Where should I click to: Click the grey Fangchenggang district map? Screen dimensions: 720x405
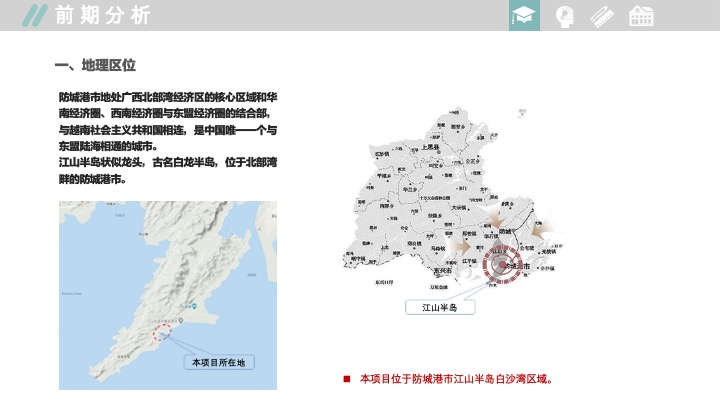pos(452,197)
